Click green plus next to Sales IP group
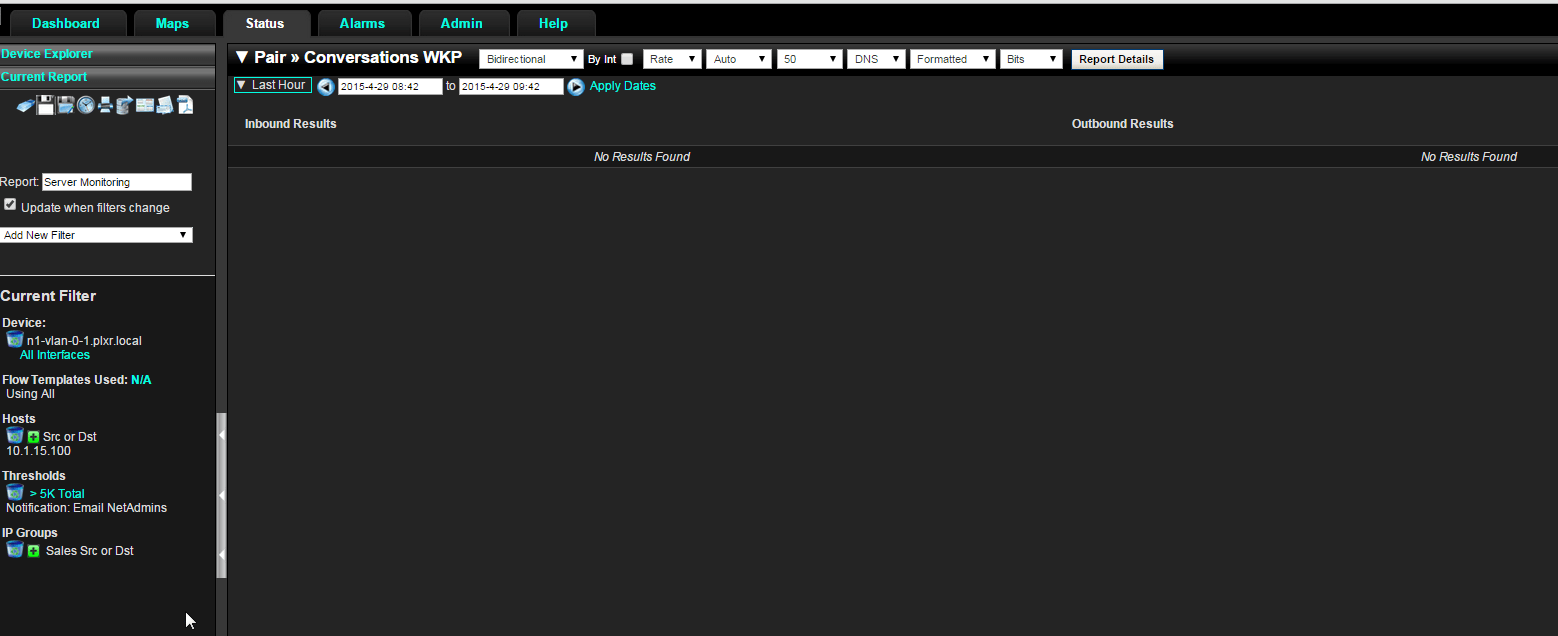 pos(34,551)
